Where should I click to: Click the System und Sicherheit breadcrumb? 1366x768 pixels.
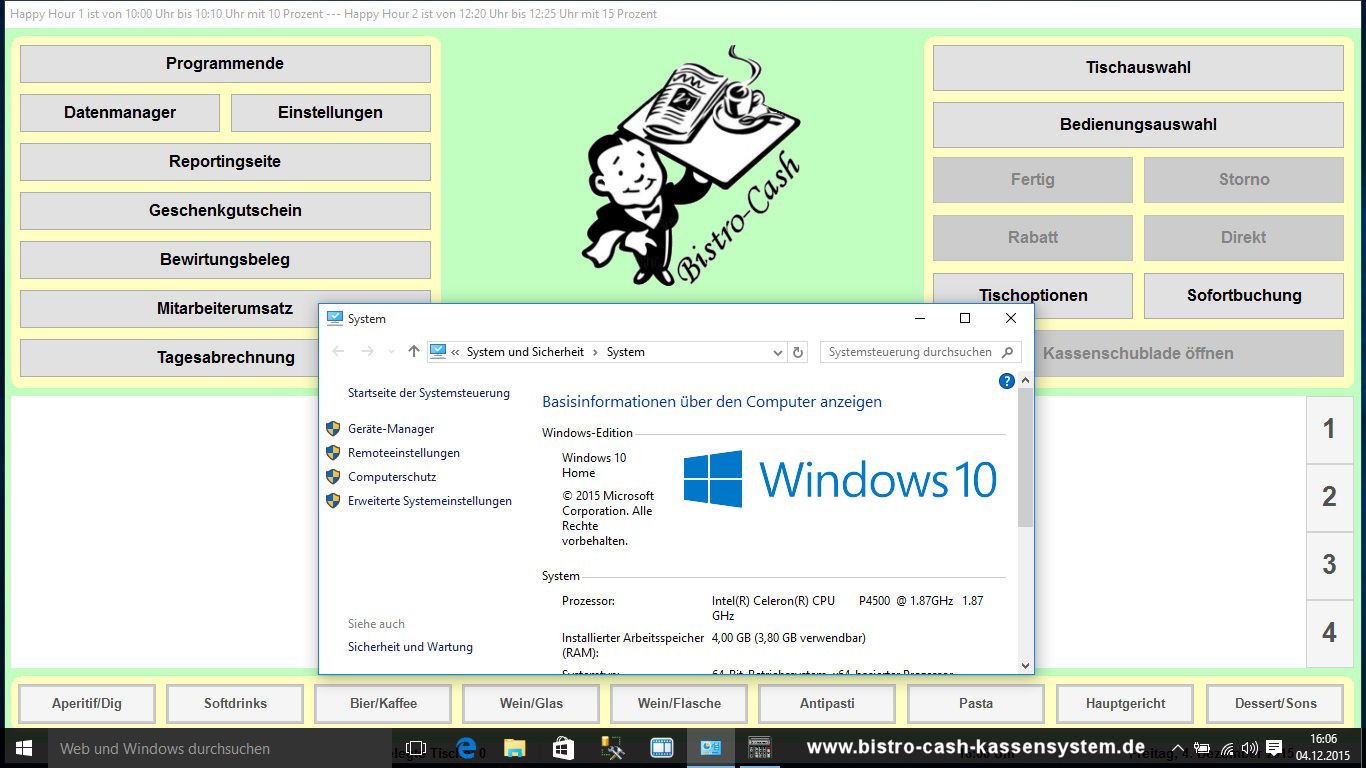pos(525,352)
